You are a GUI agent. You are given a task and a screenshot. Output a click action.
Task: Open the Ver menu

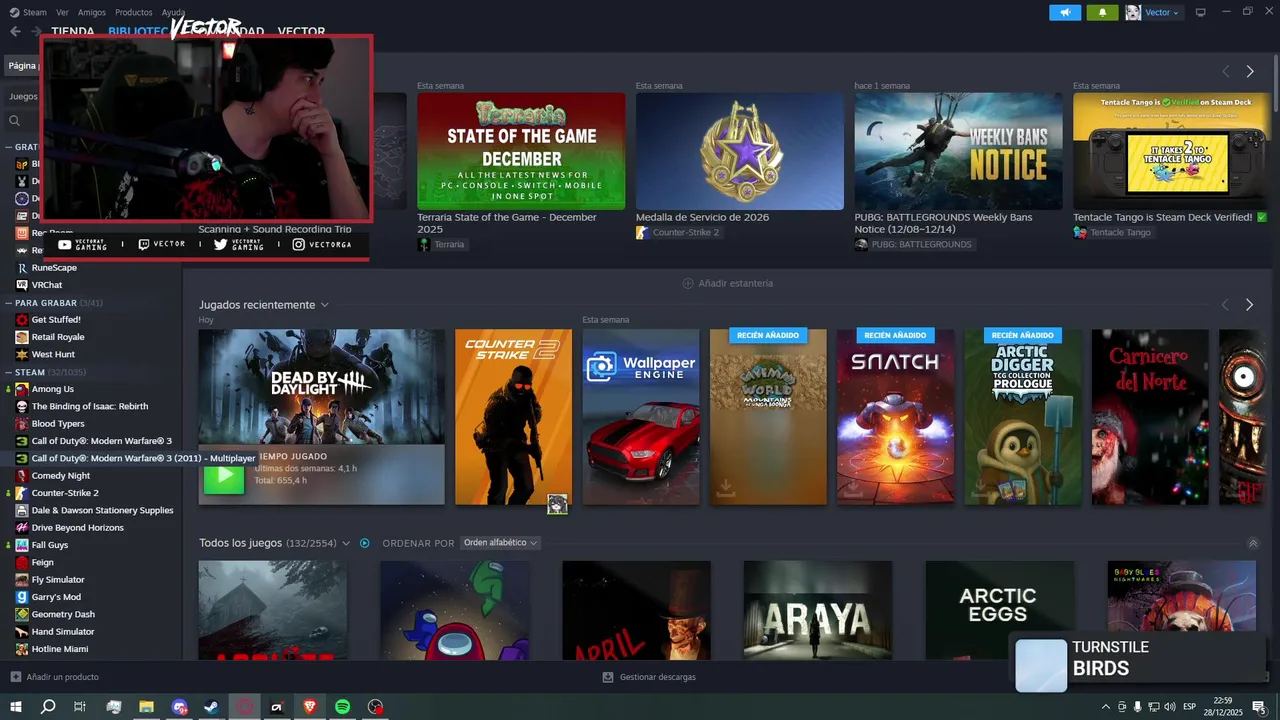63,12
